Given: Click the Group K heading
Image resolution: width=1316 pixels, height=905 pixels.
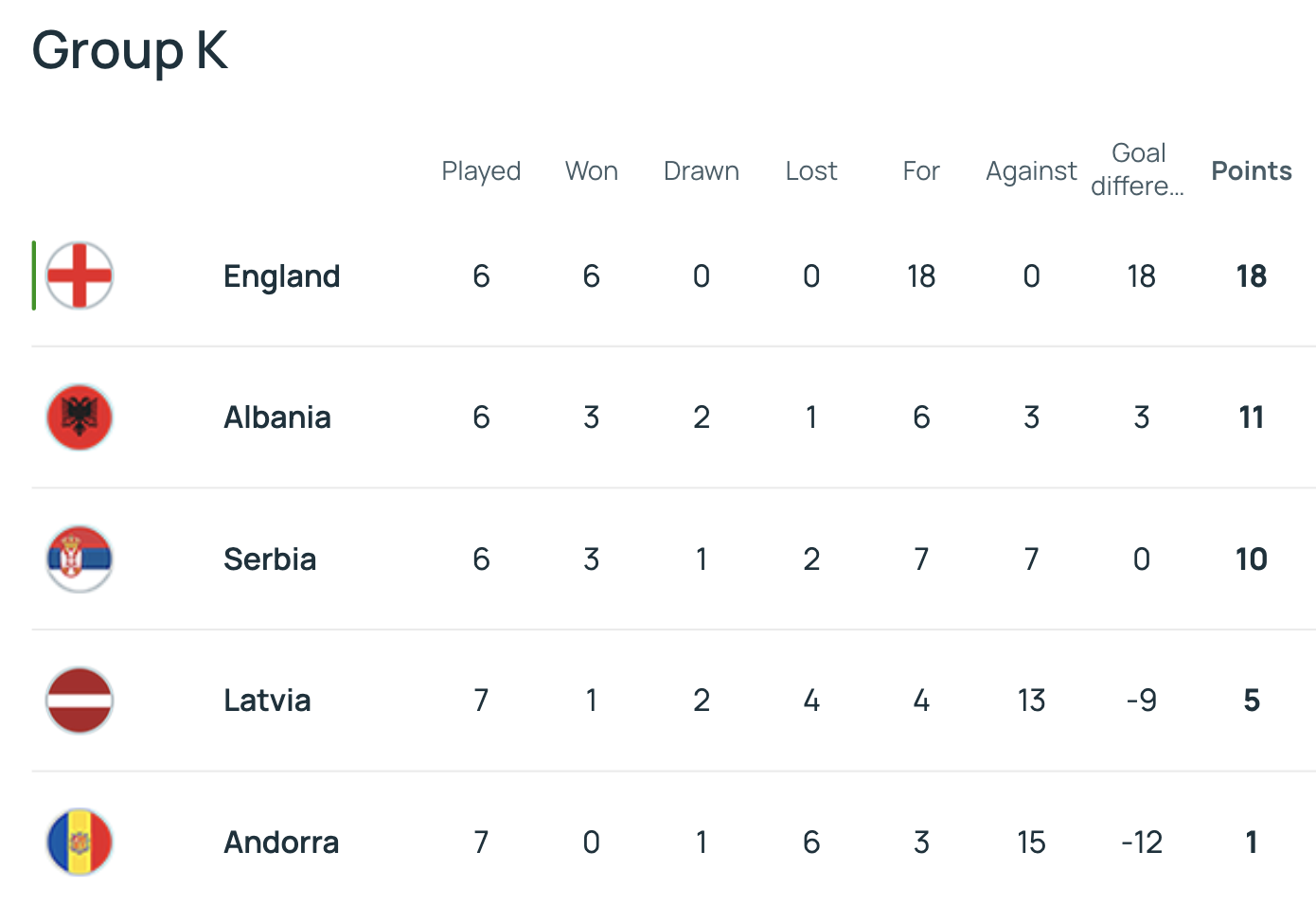Looking at the screenshot, I should tap(130, 50).
